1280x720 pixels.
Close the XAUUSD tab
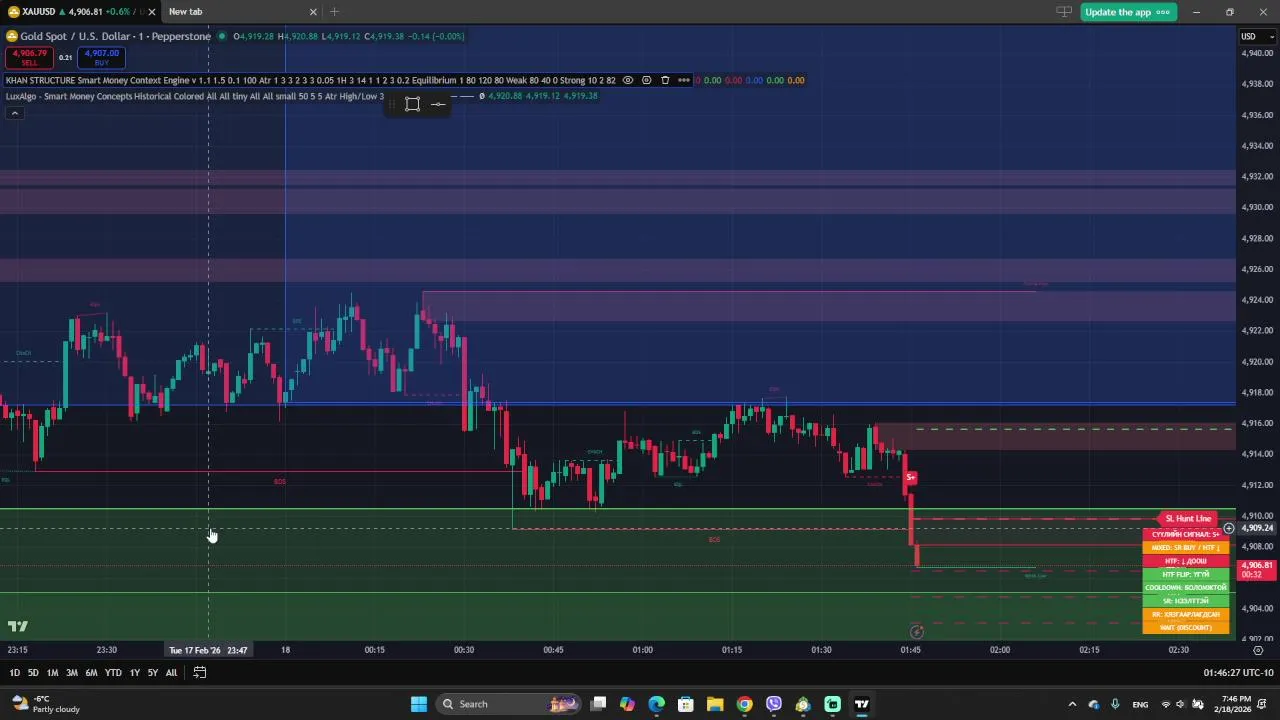pos(152,12)
